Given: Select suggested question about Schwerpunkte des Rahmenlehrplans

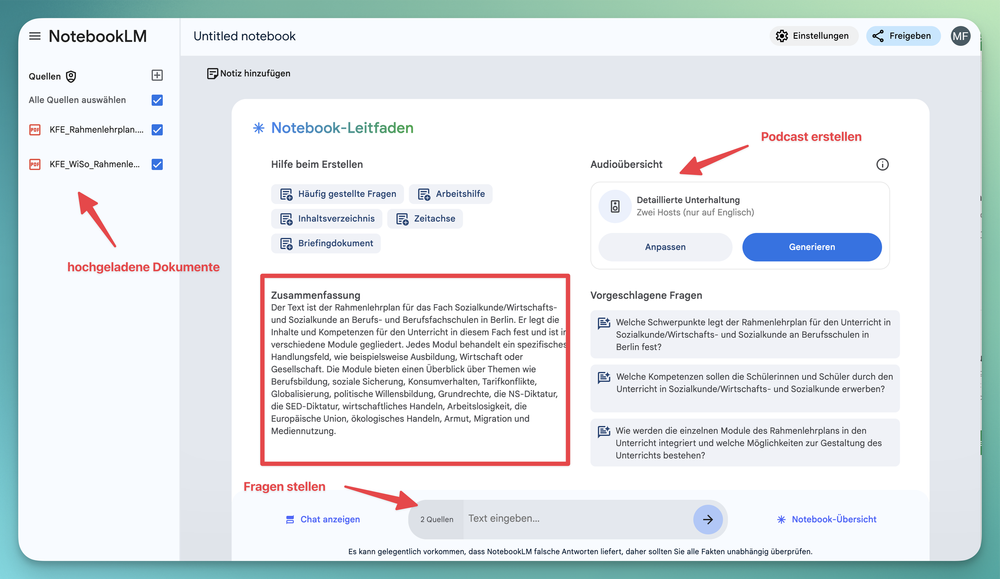Looking at the screenshot, I should pyautogui.click(x=745, y=334).
